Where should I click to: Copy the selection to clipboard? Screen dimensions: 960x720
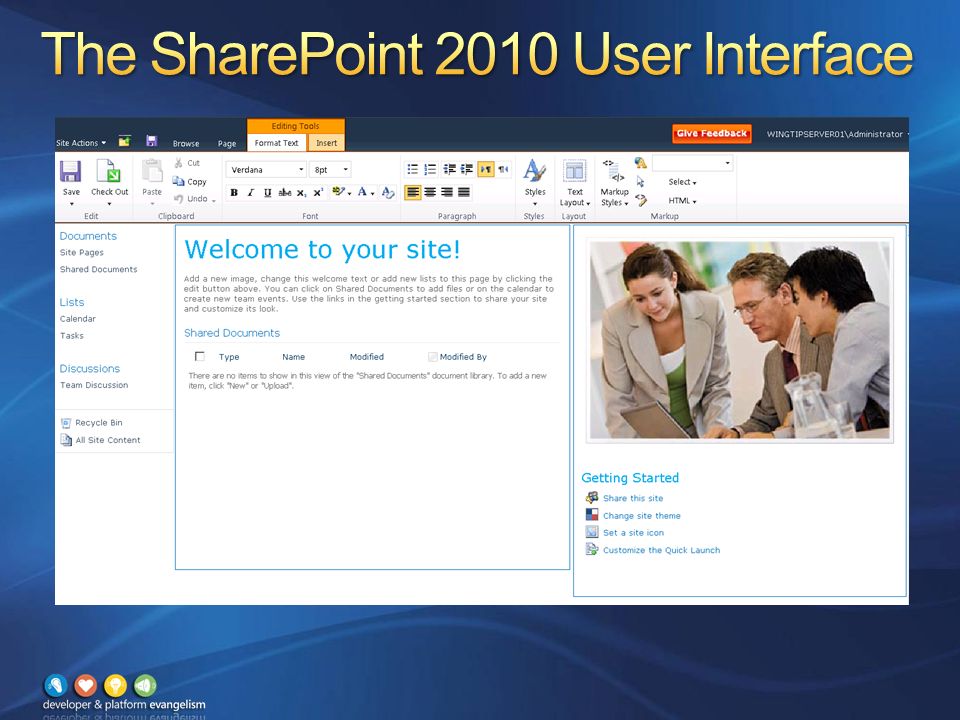[x=190, y=181]
